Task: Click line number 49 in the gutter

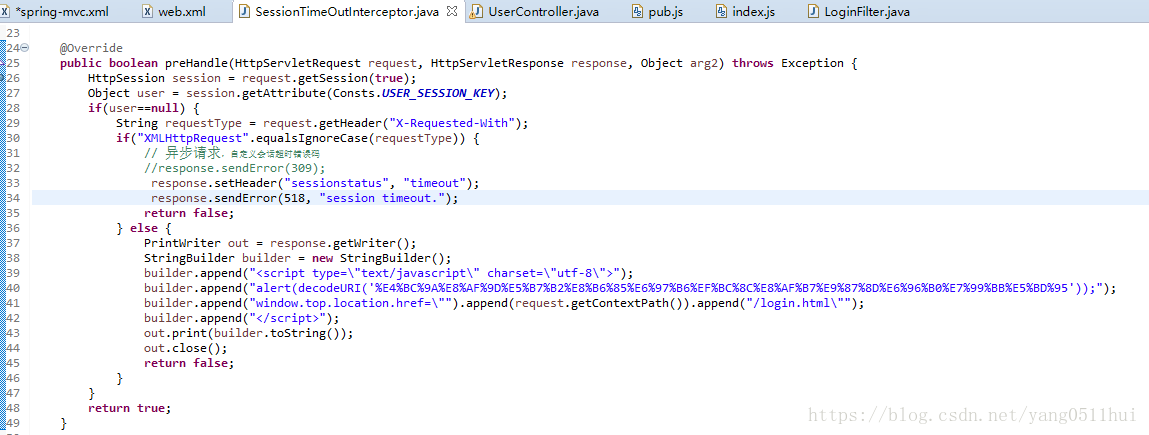Action: [12, 423]
